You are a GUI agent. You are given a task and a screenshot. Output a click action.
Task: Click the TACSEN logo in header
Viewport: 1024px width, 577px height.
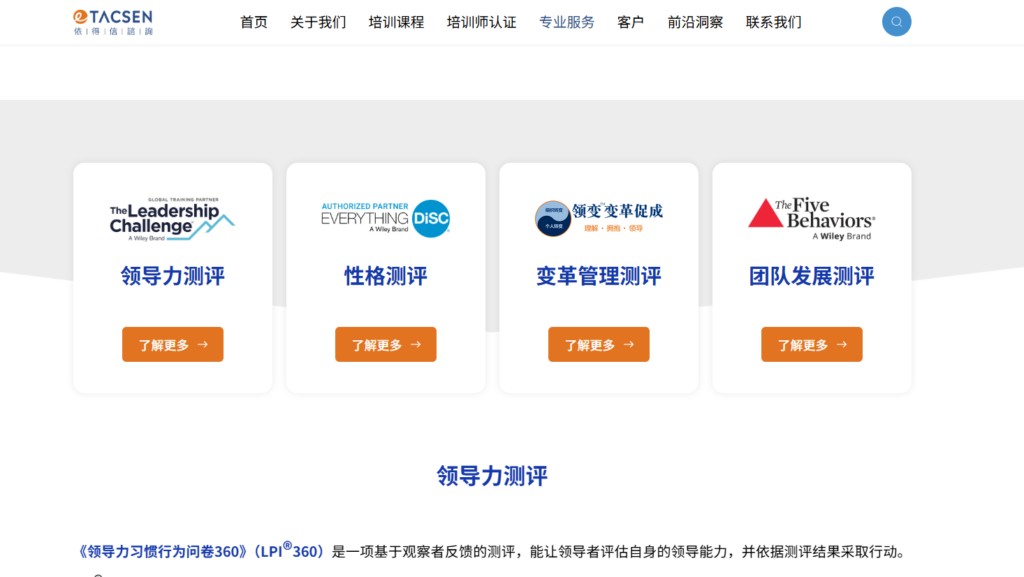pyautogui.click(x=113, y=22)
